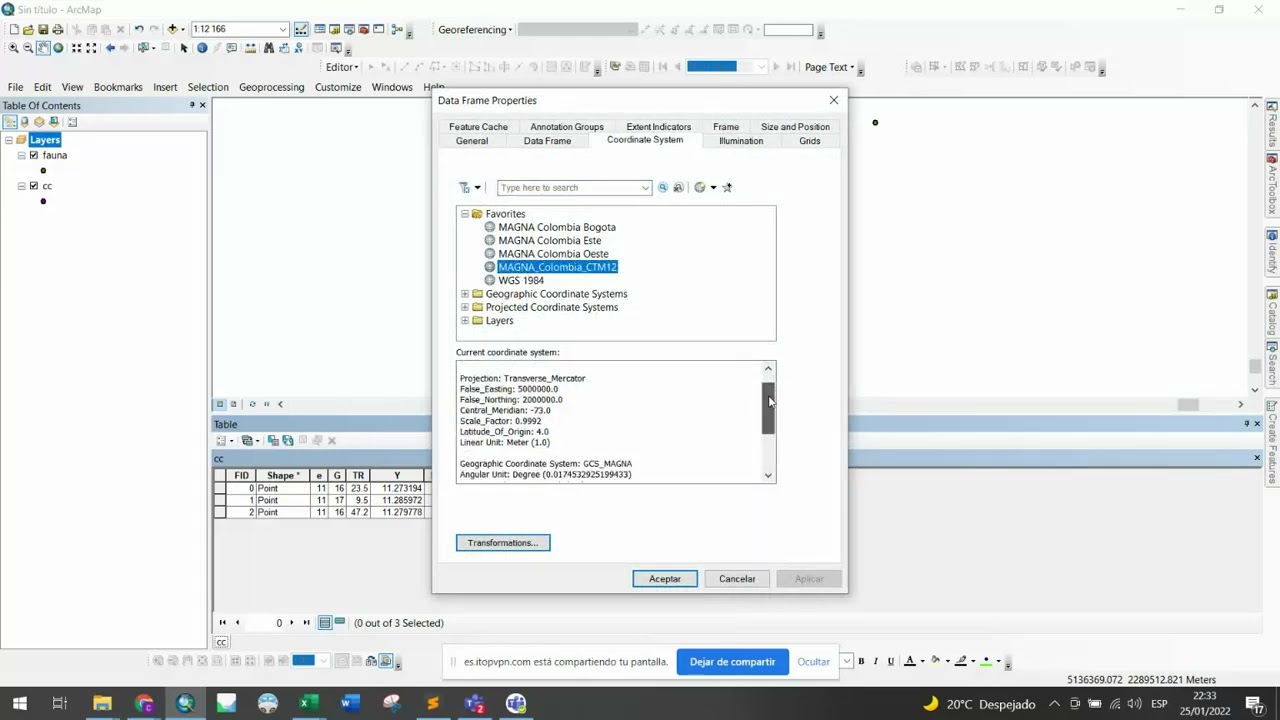Viewport: 1280px width, 720px height.
Task: Select the Zoom Out tool
Action: coord(28,48)
